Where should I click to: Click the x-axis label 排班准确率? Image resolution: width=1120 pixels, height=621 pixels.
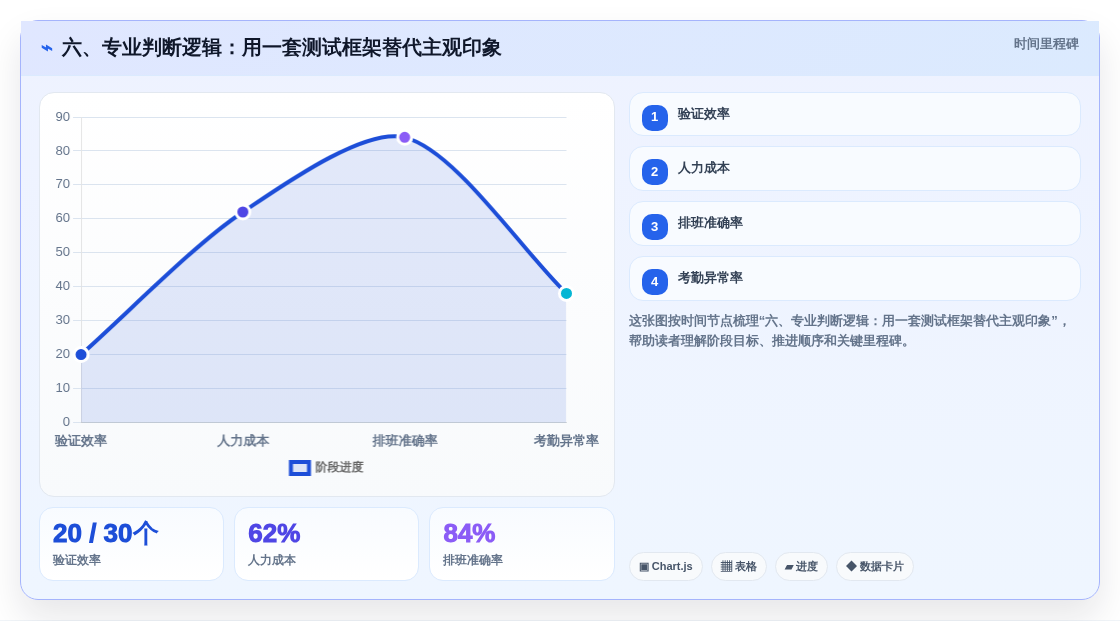tap(405, 441)
